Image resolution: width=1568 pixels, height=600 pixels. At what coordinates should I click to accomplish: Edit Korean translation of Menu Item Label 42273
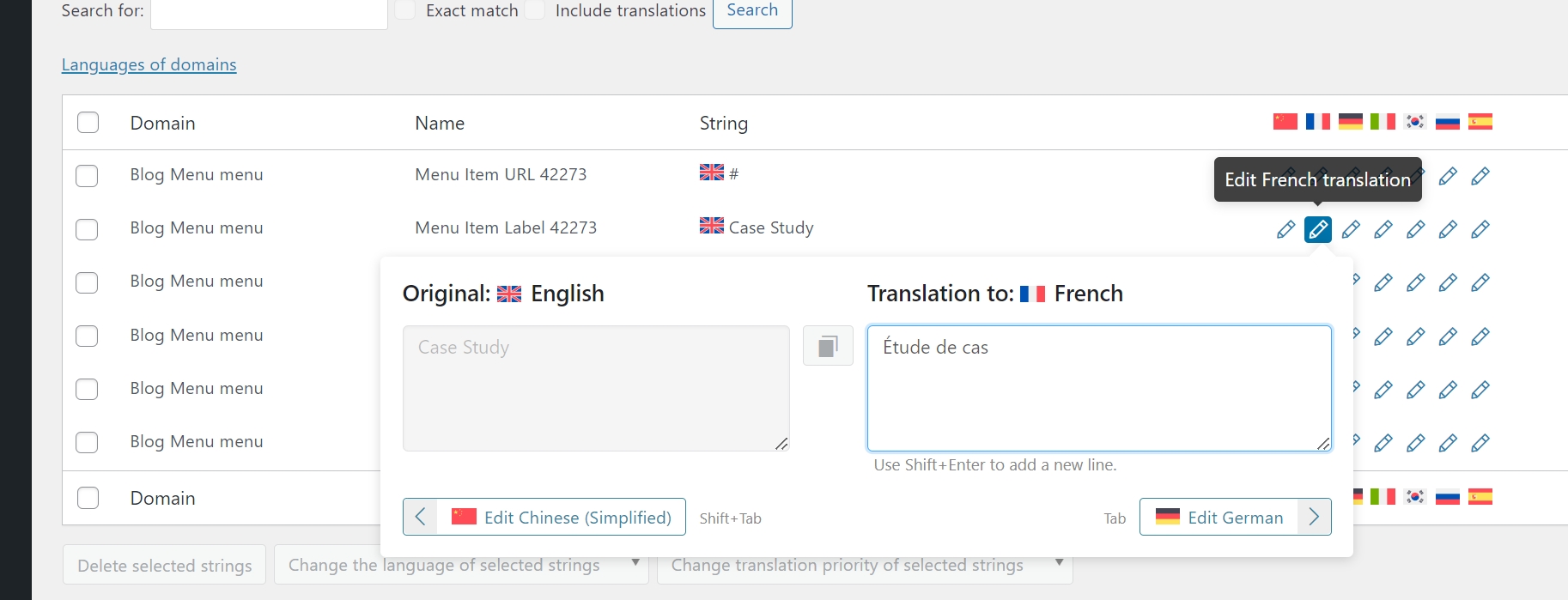click(x=1416, y=229)
